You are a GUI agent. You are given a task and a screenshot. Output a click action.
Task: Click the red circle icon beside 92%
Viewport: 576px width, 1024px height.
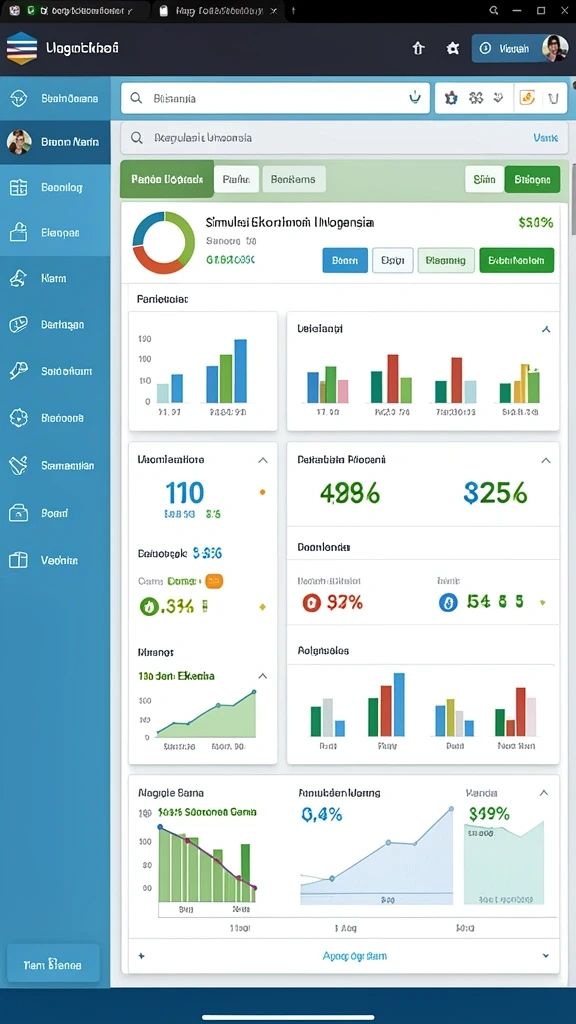point(312,602)
